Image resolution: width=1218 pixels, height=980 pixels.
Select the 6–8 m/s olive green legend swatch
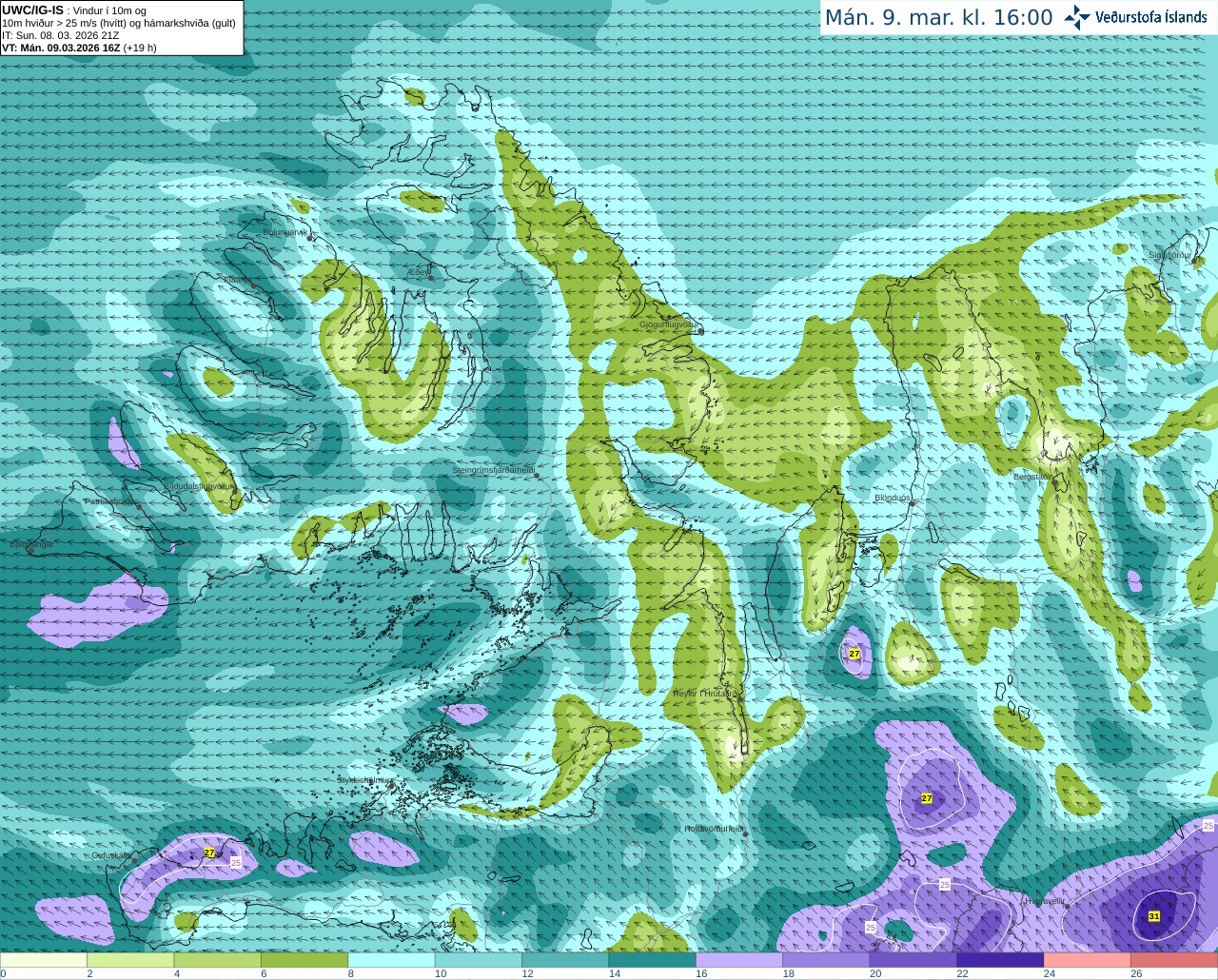tap(304, 960)
